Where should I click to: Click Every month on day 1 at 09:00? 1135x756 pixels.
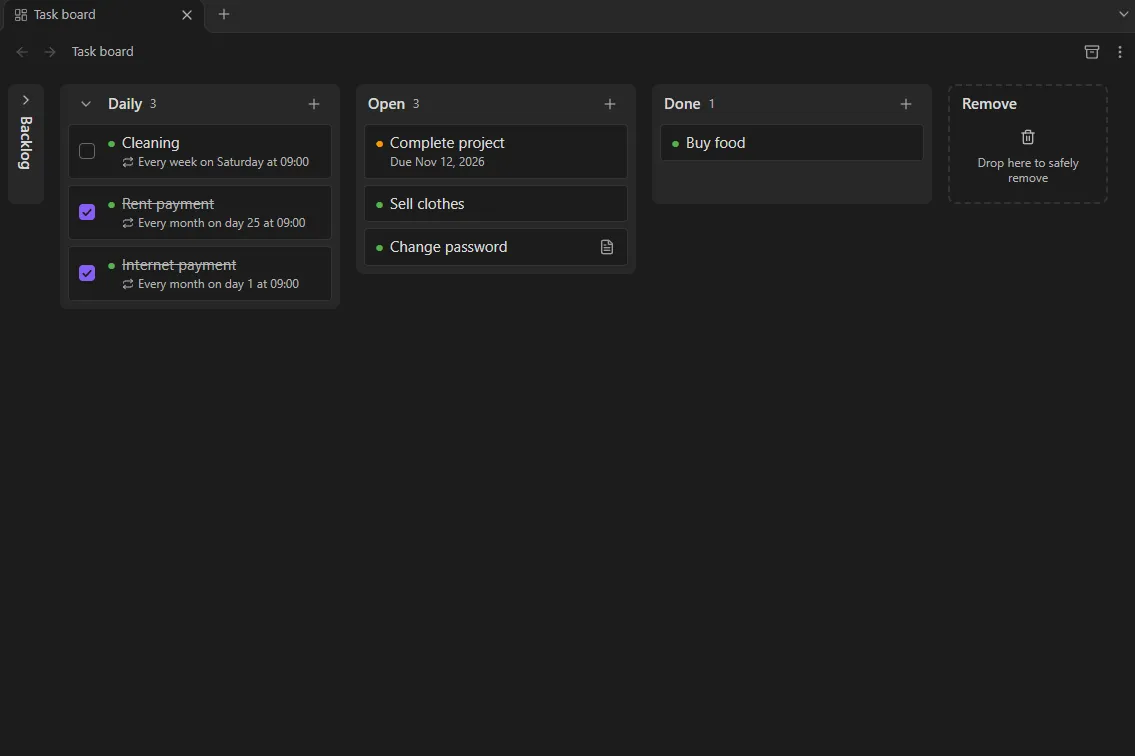tap(218, 284)
